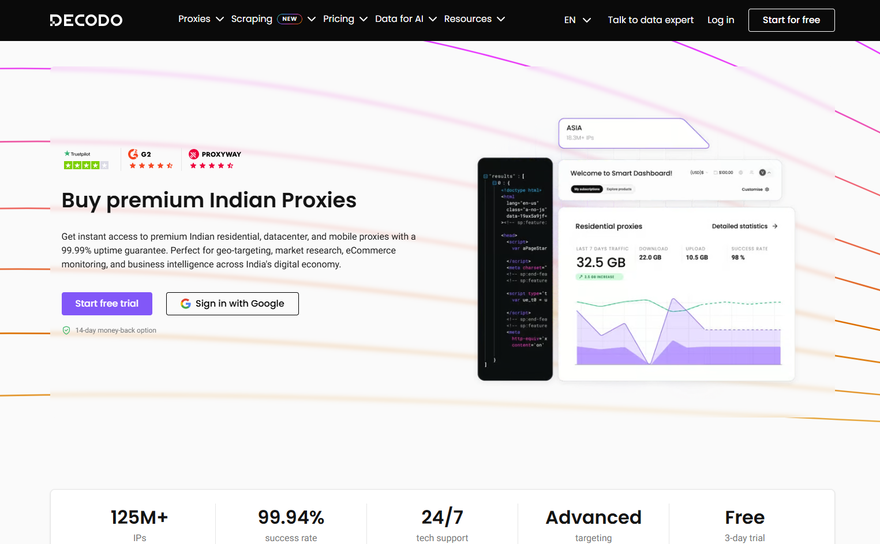Click the 32.5 GB traffic value
The image size is (880, 544).
601,262
